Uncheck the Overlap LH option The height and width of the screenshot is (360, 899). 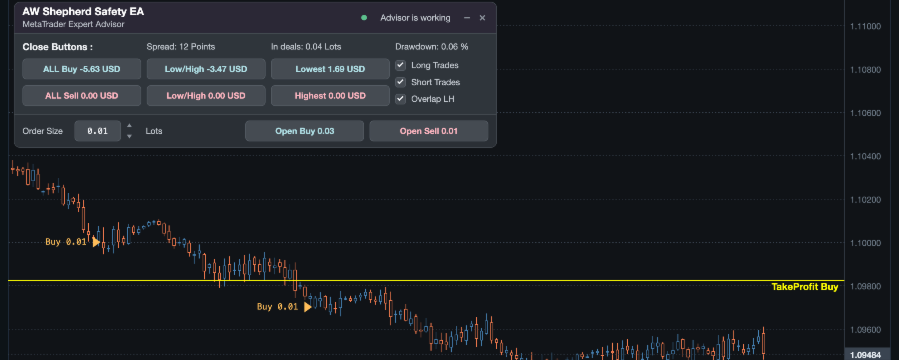pos(401,99)
